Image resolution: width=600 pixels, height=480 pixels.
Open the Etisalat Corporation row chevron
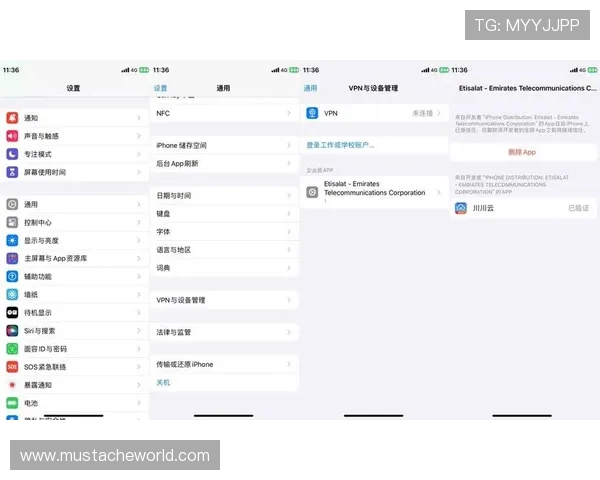click(439, 192)
